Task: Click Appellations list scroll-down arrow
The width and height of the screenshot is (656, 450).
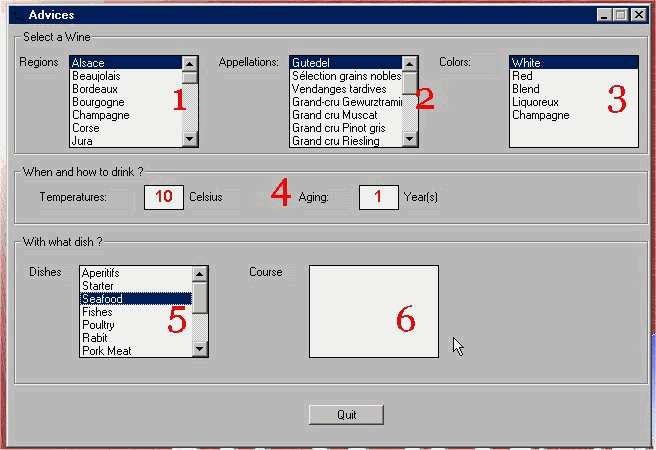Action: click(x=410, y=140)
